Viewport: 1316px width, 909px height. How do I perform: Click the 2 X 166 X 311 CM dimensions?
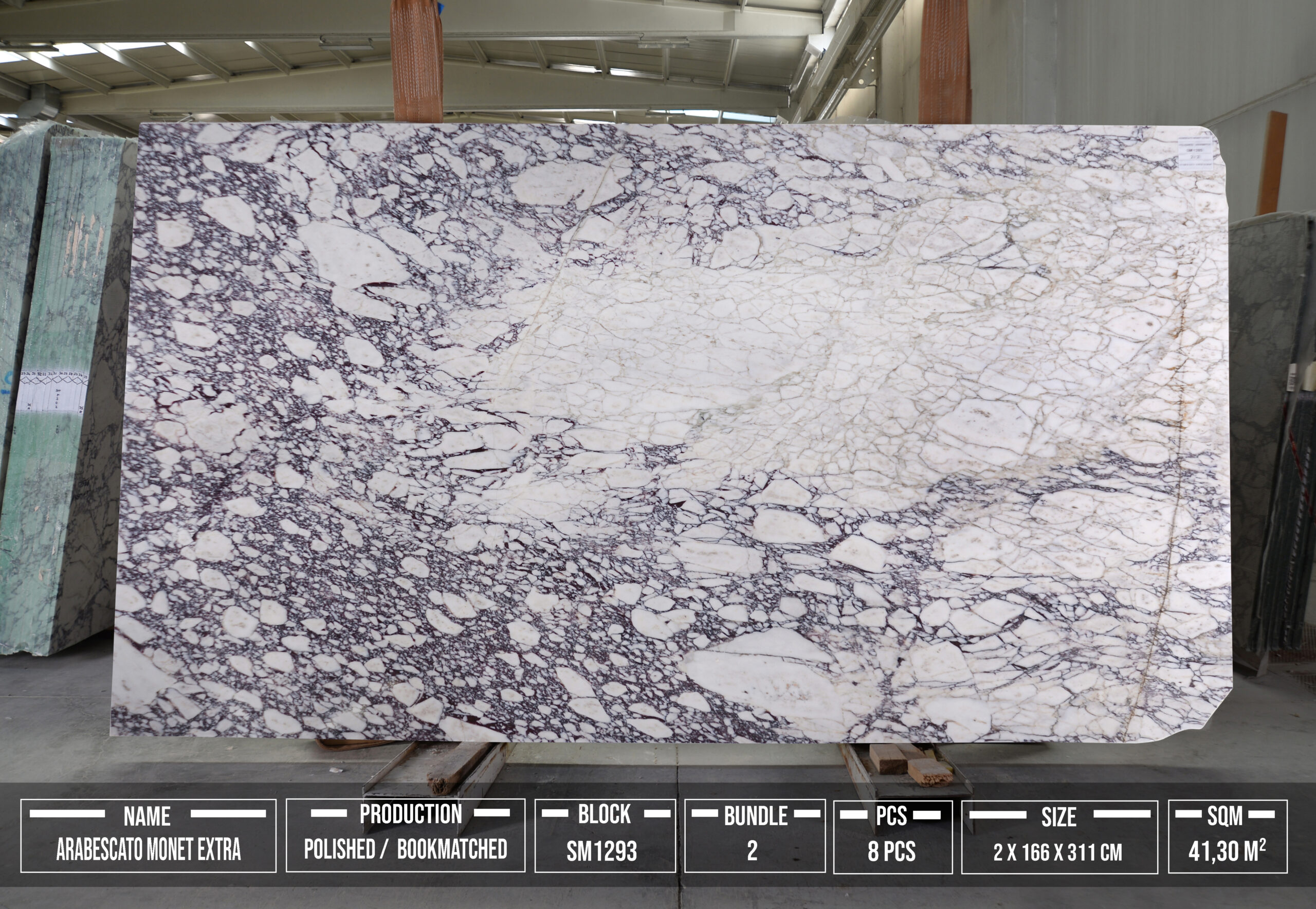[x=1057, y=852]
